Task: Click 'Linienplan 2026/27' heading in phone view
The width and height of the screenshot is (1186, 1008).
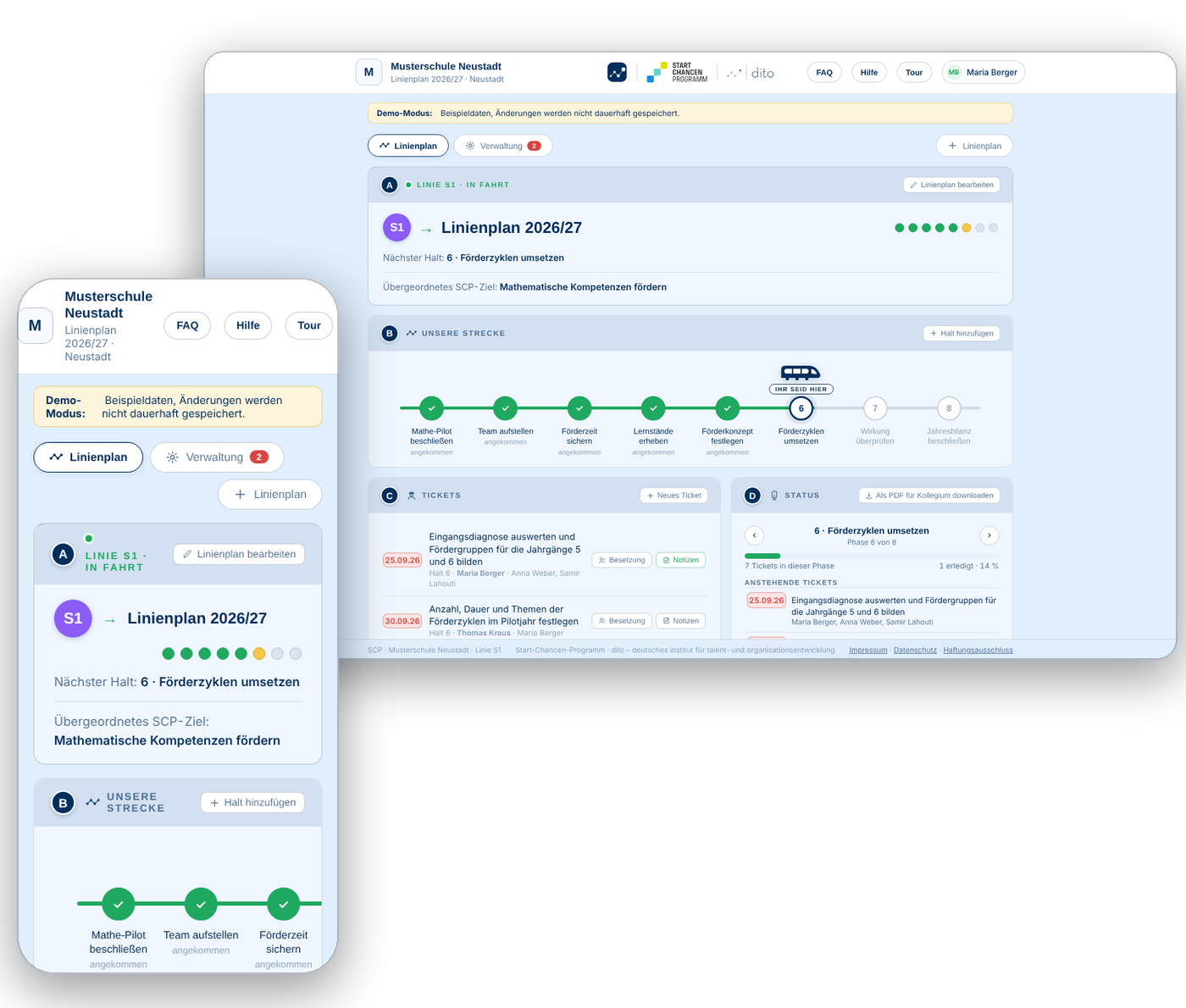Action: [x=197, y=618]
